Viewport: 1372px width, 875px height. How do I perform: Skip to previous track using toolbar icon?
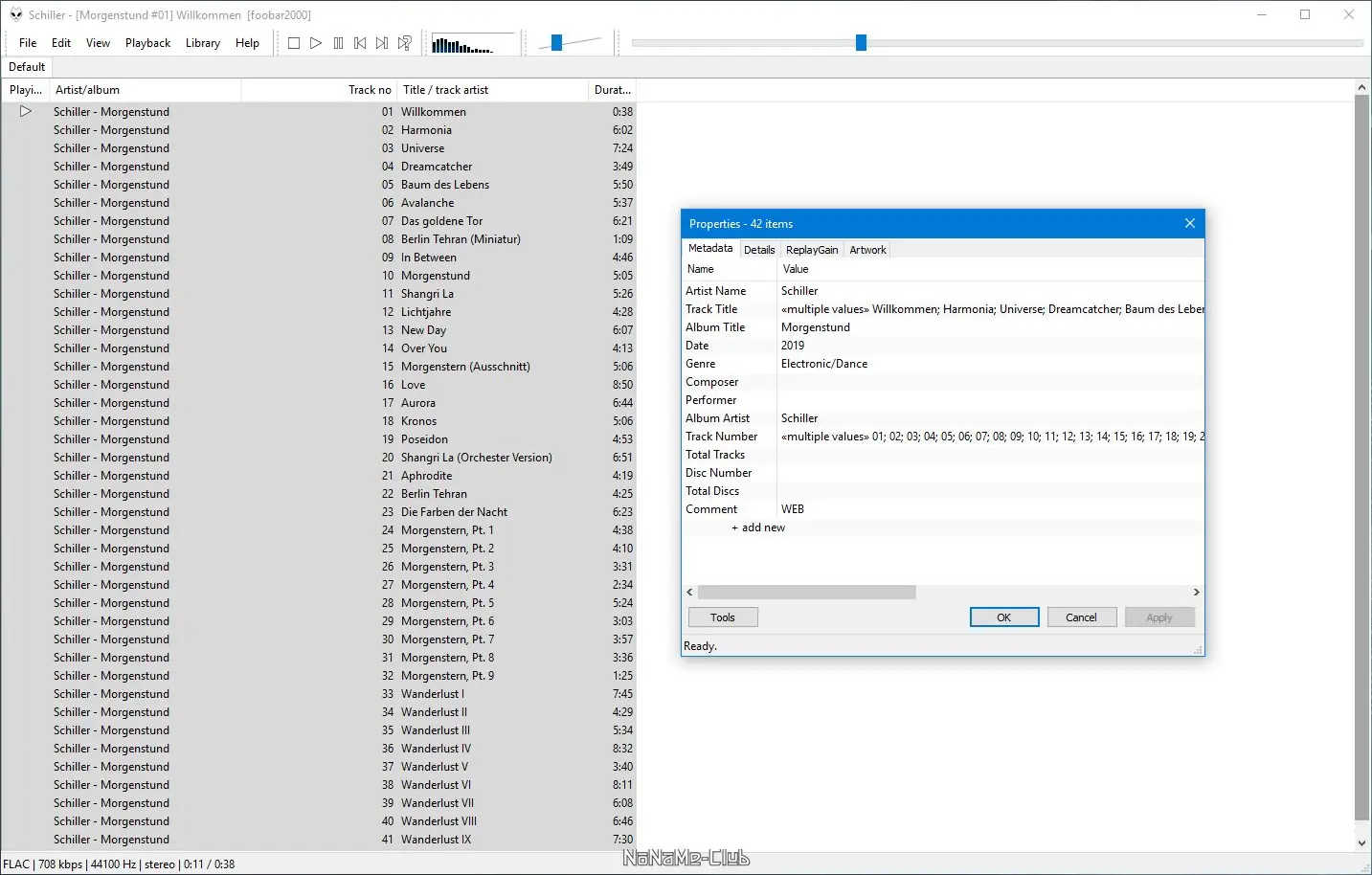(360, 43)
